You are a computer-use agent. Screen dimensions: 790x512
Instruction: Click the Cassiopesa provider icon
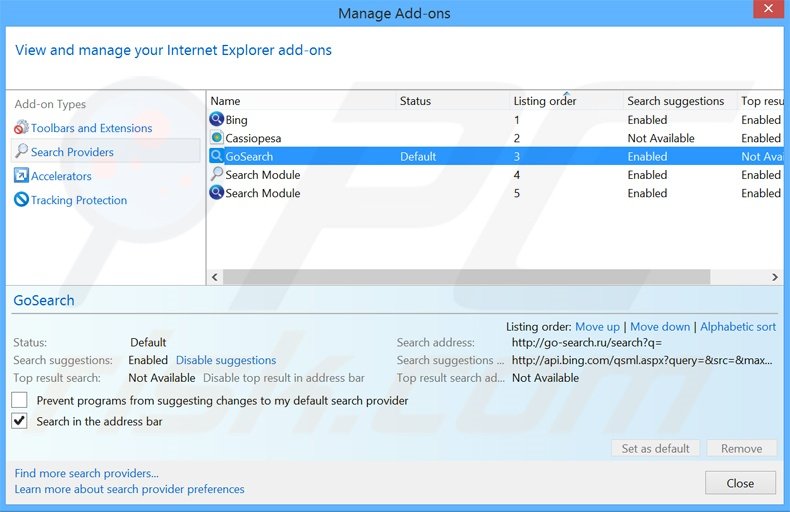[217, 138]
